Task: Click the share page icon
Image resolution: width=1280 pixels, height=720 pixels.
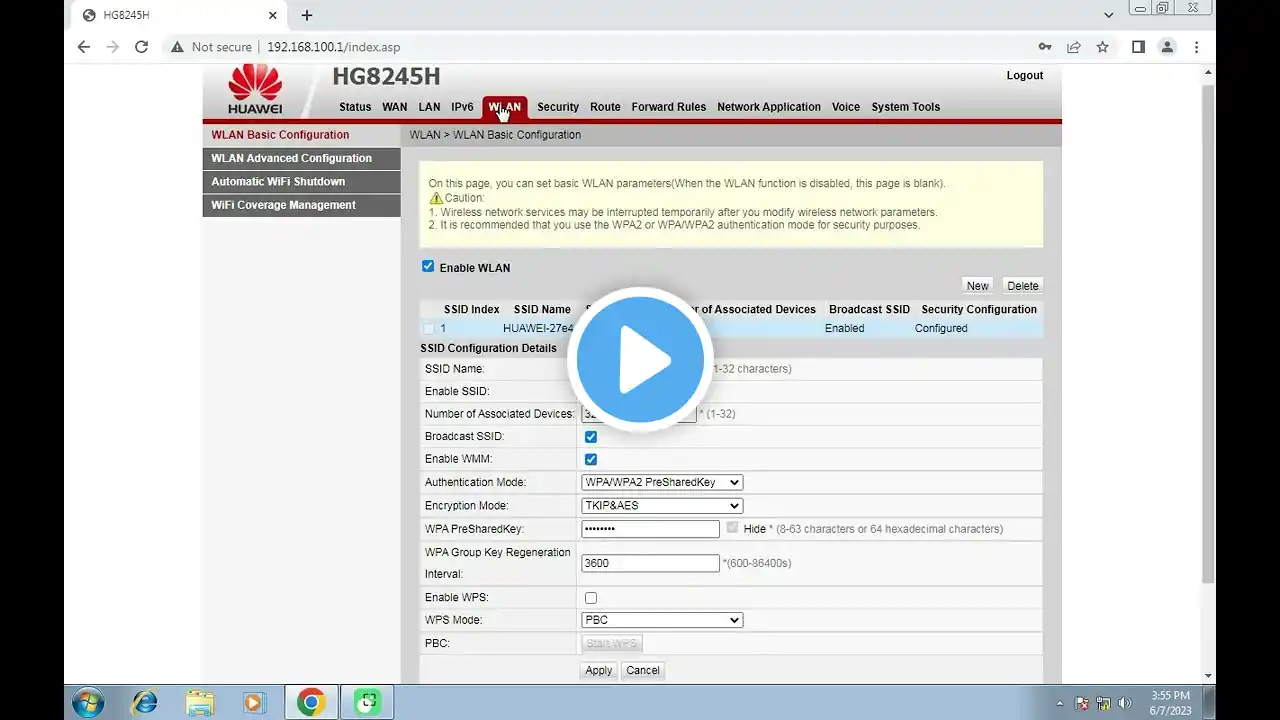Action: click(x=1074, y=47)
